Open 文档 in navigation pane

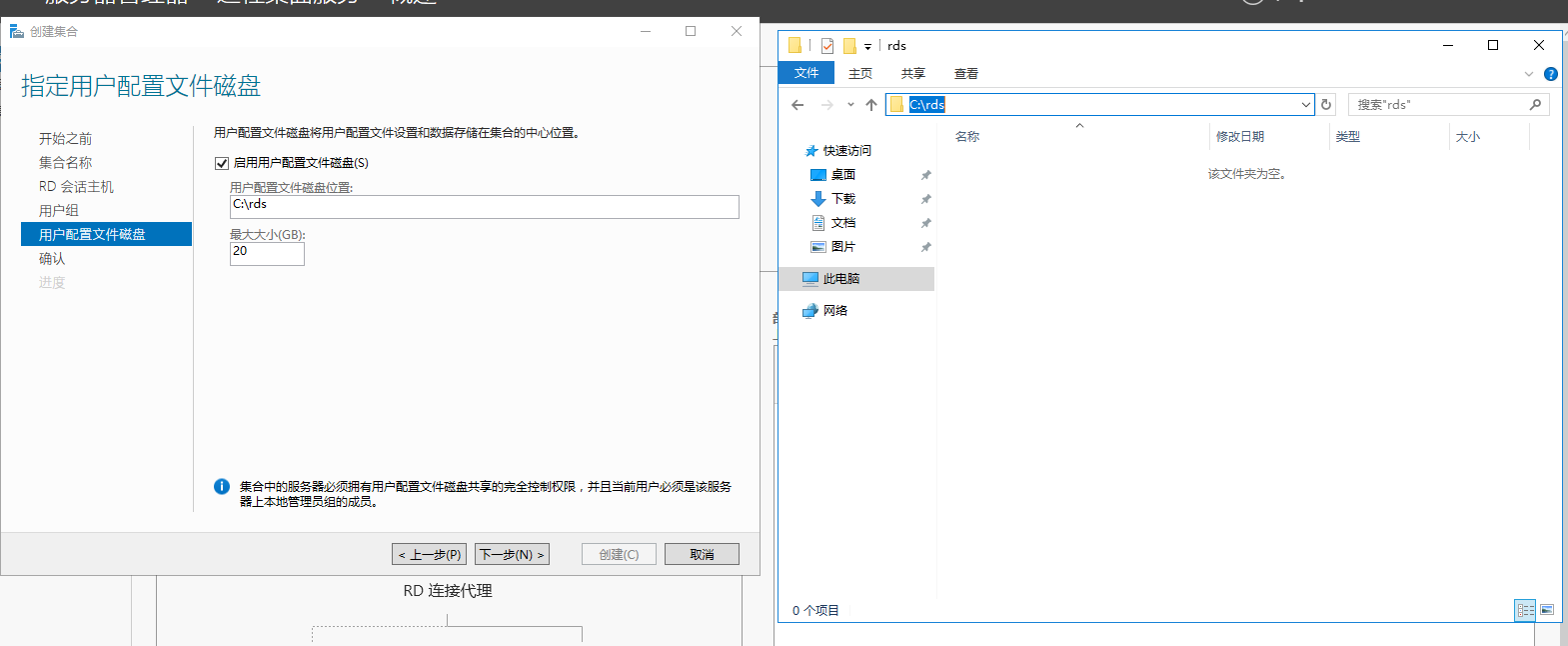[x=842, y=223]
